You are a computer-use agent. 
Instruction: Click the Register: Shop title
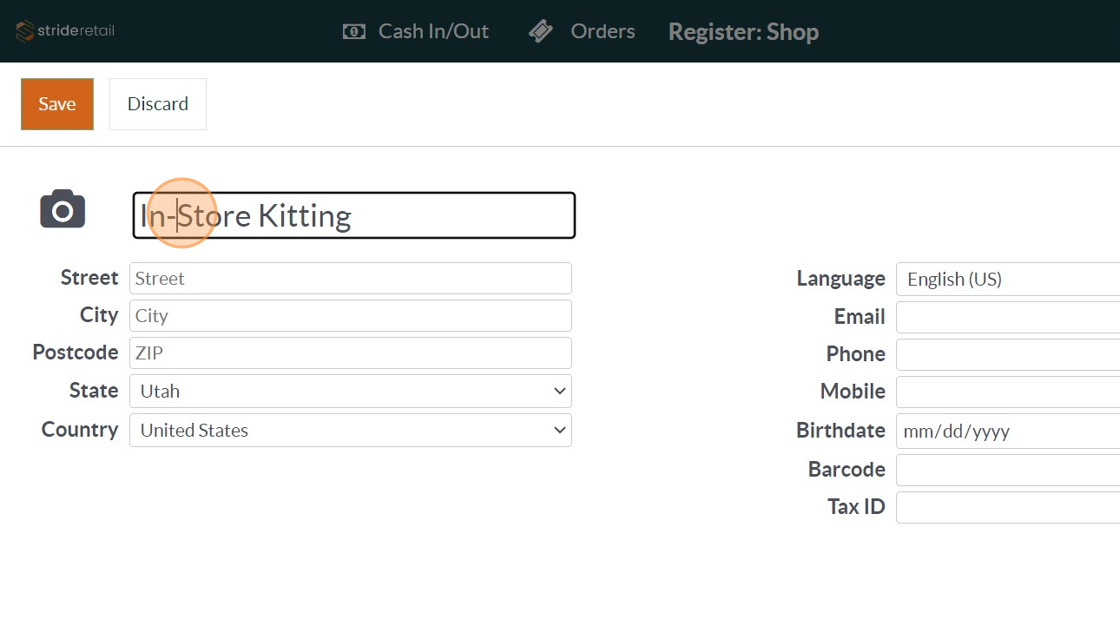pos(744,31)
